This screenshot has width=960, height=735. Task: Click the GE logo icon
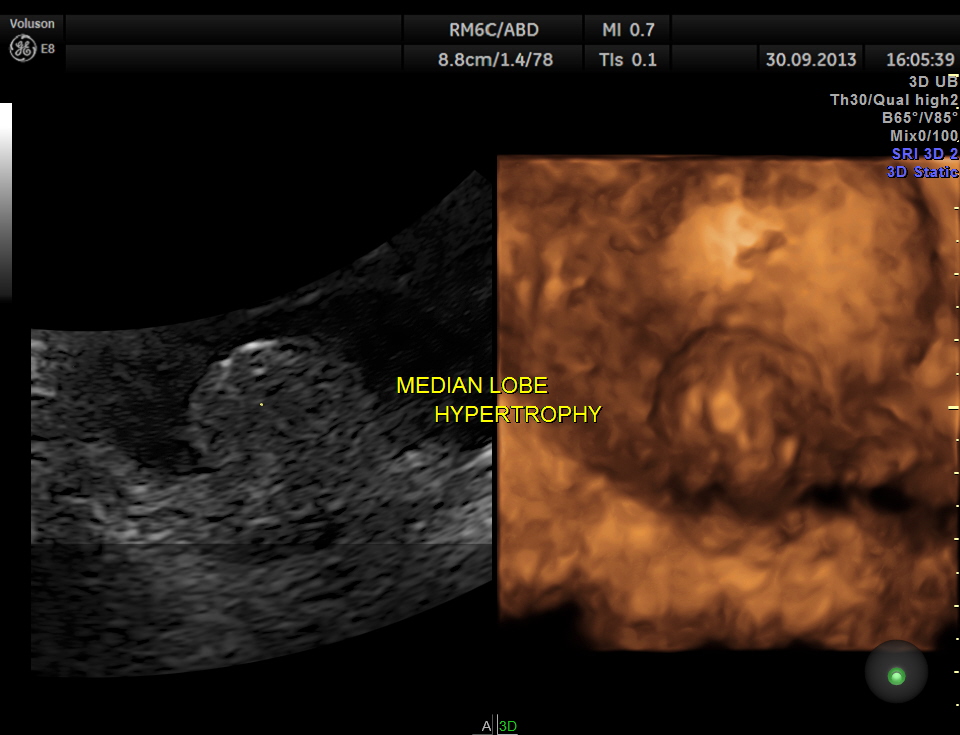tap(22, 47)
